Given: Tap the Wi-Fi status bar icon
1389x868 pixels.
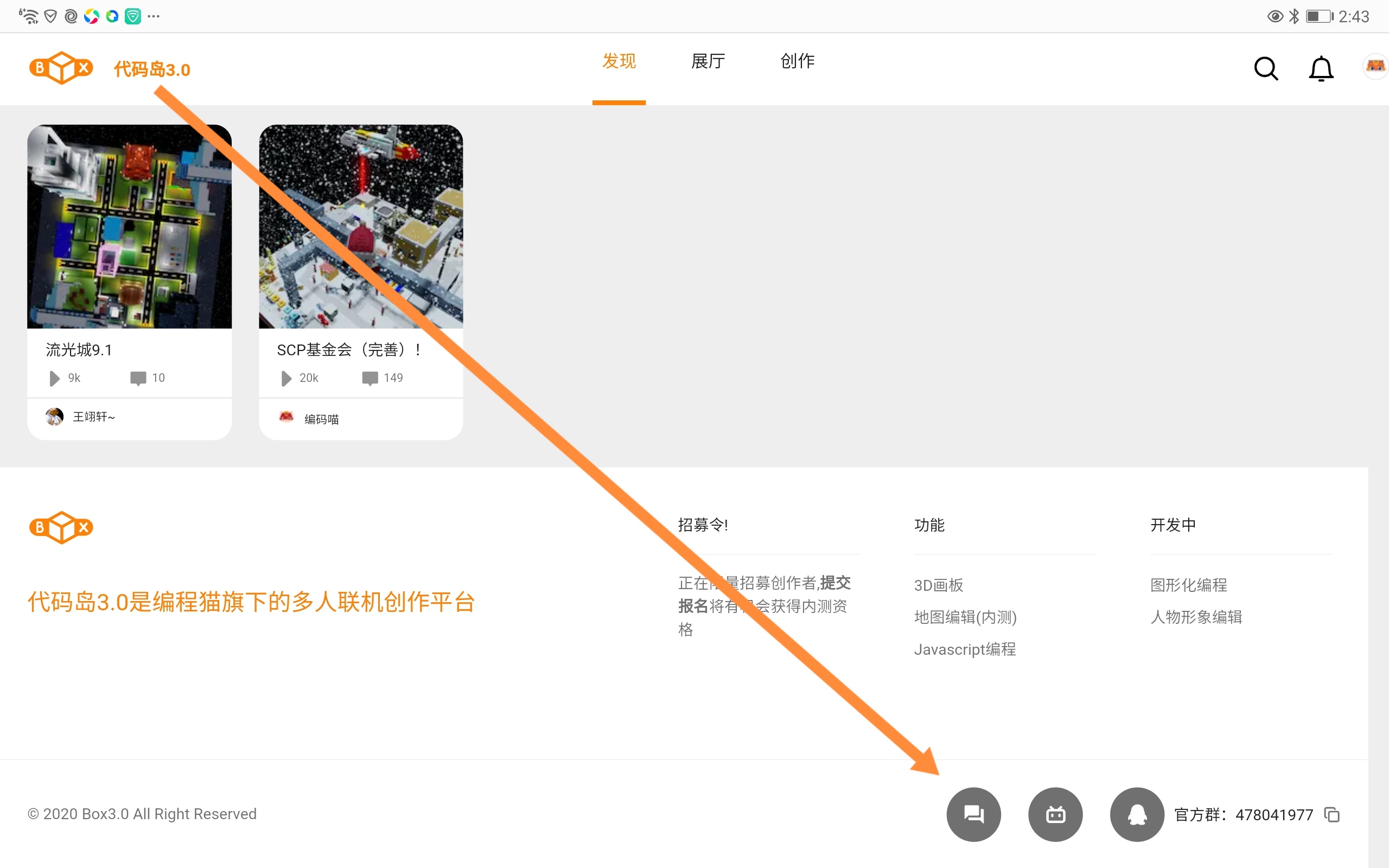Looking at the screenshot, I should pyautogui.click(x=29, y=16).
